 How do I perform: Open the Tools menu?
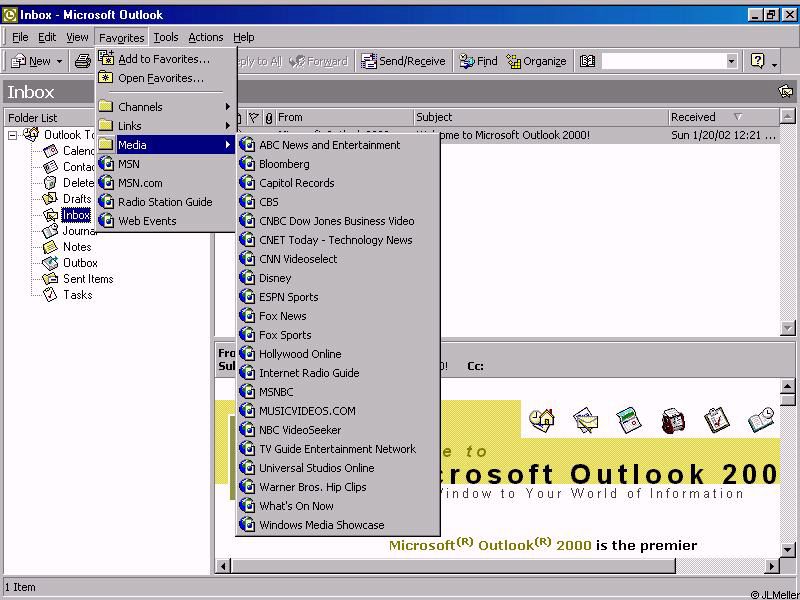pyautogui.click(x=166, y=37)
